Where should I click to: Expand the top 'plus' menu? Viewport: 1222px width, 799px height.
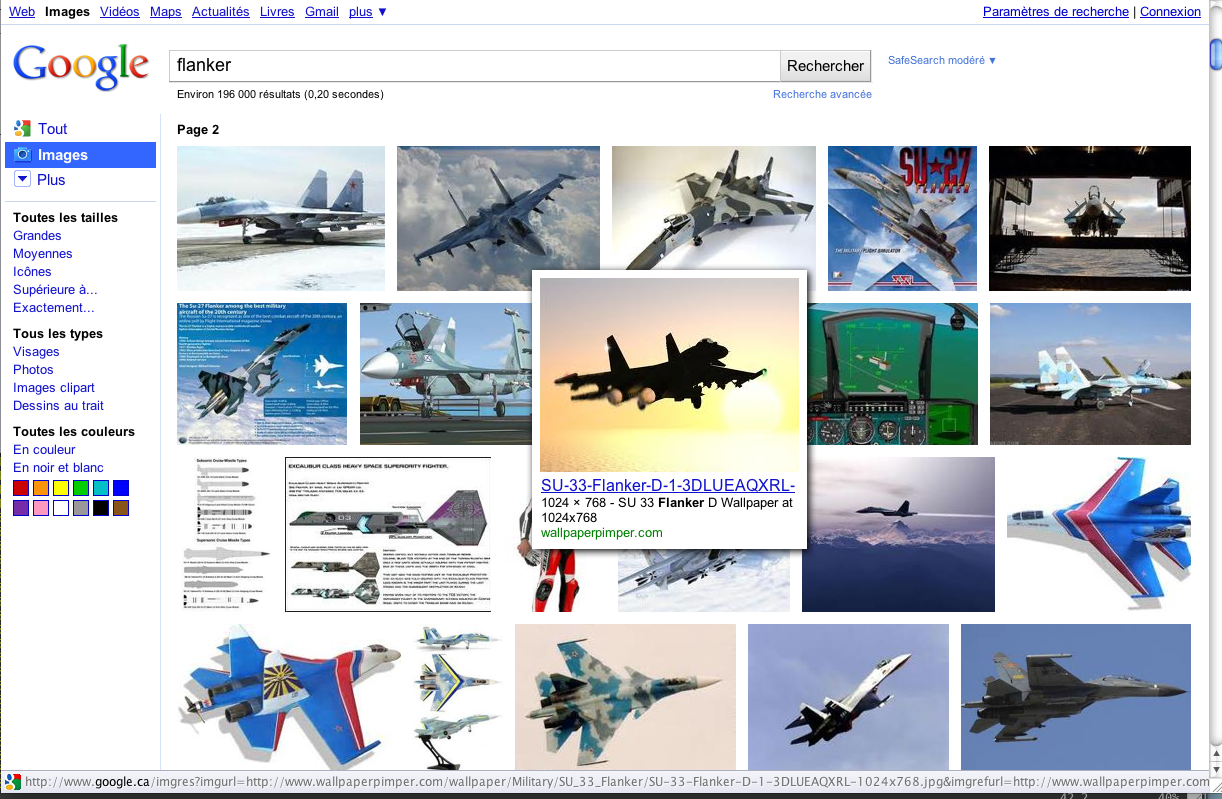click(x=368, y=12)
